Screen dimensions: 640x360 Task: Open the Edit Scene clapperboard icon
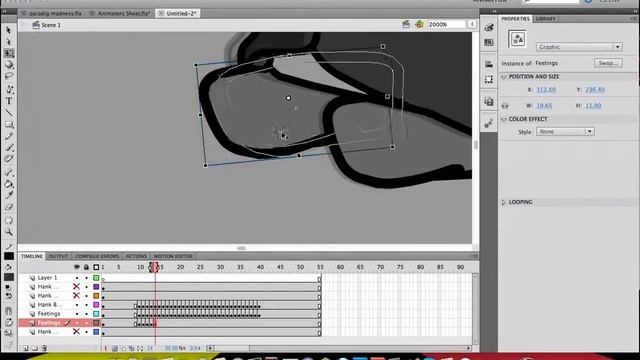(406, 24)
